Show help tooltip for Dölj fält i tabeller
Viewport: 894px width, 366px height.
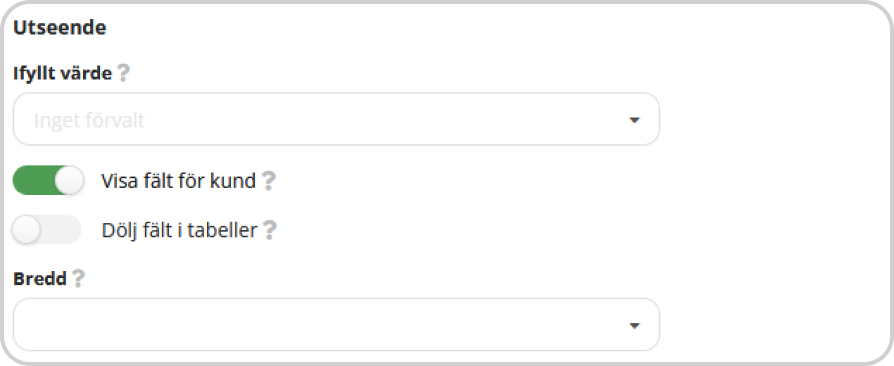click(x=269, y=230)
